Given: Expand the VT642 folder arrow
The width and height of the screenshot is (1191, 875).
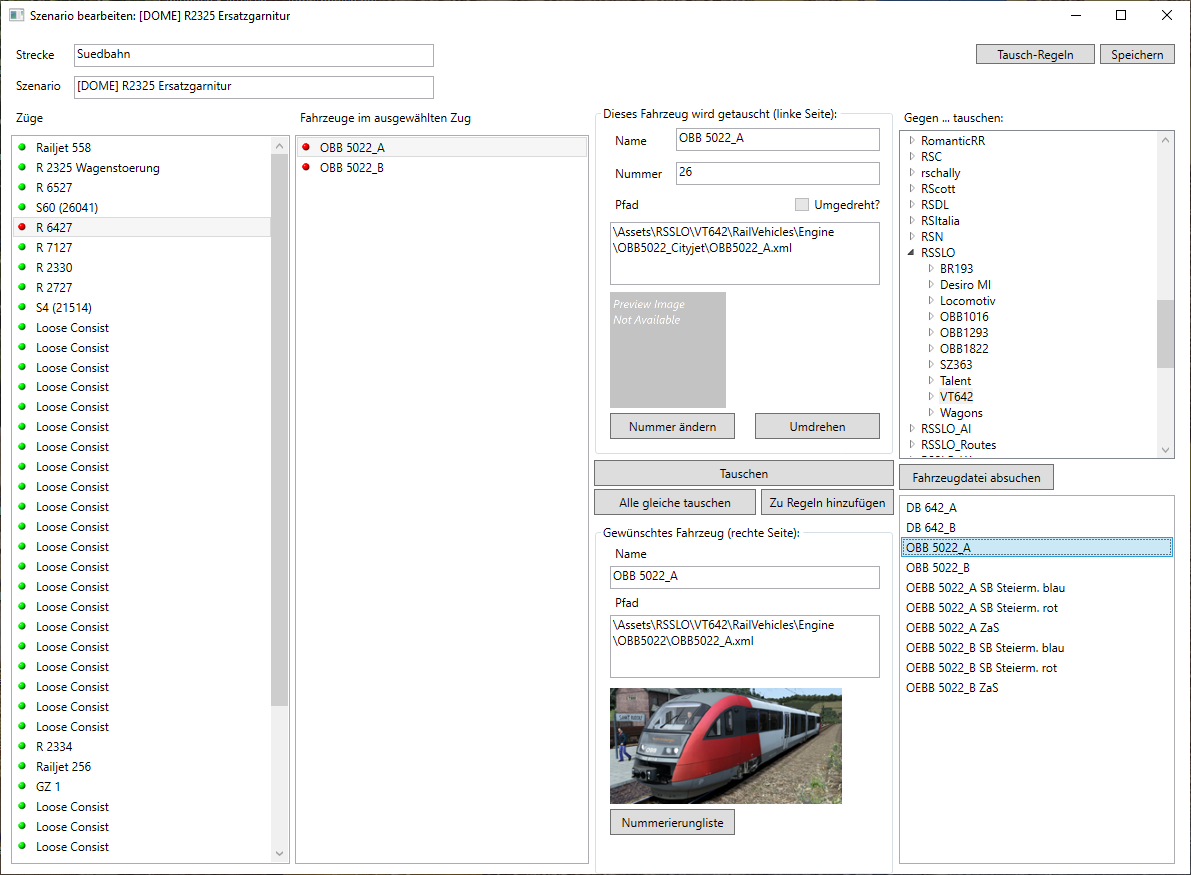Looking at the screenshot, I should pos(931,397).
